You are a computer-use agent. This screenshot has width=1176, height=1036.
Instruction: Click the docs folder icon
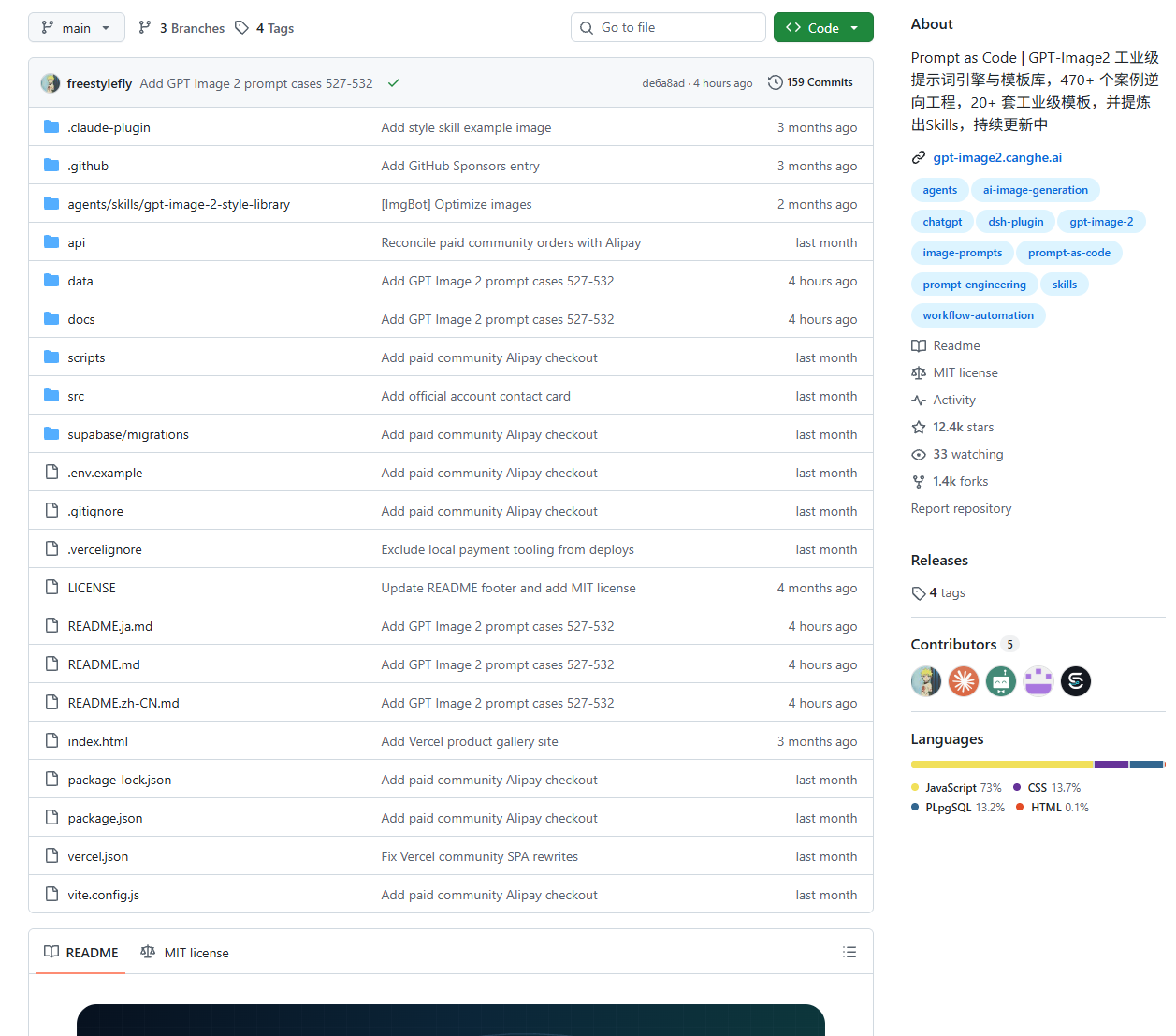pos(51,319)
